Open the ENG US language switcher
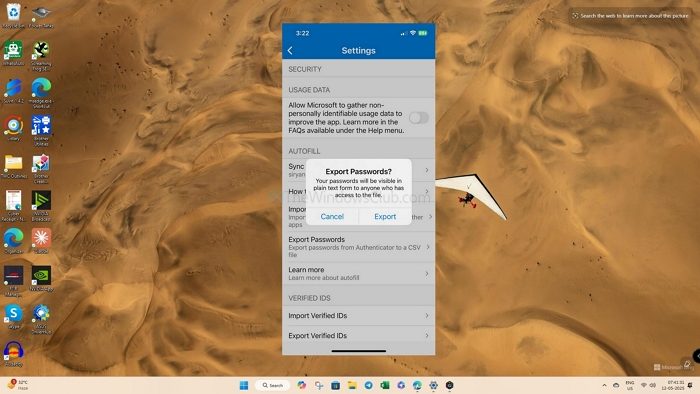 tap(630, 386)
